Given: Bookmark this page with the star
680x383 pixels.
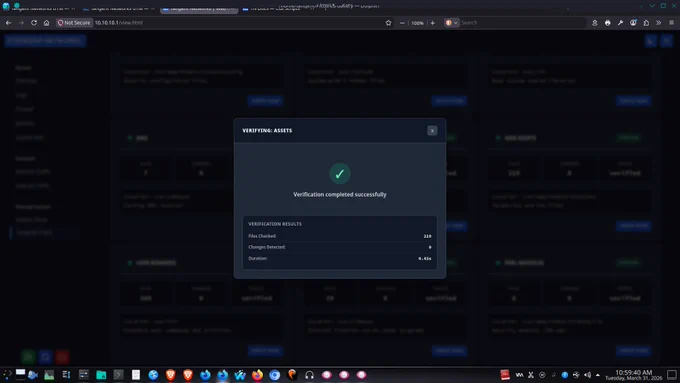Looking at the screenshot, I should [x=388, y=23].
